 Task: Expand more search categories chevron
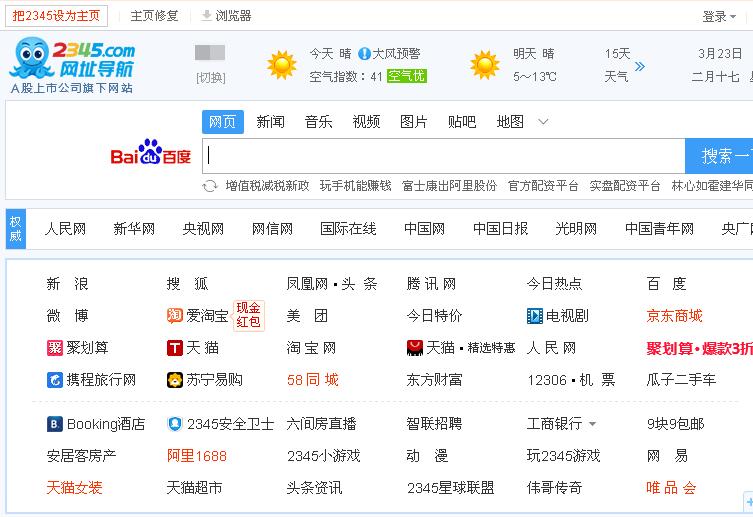pos(543,121)
